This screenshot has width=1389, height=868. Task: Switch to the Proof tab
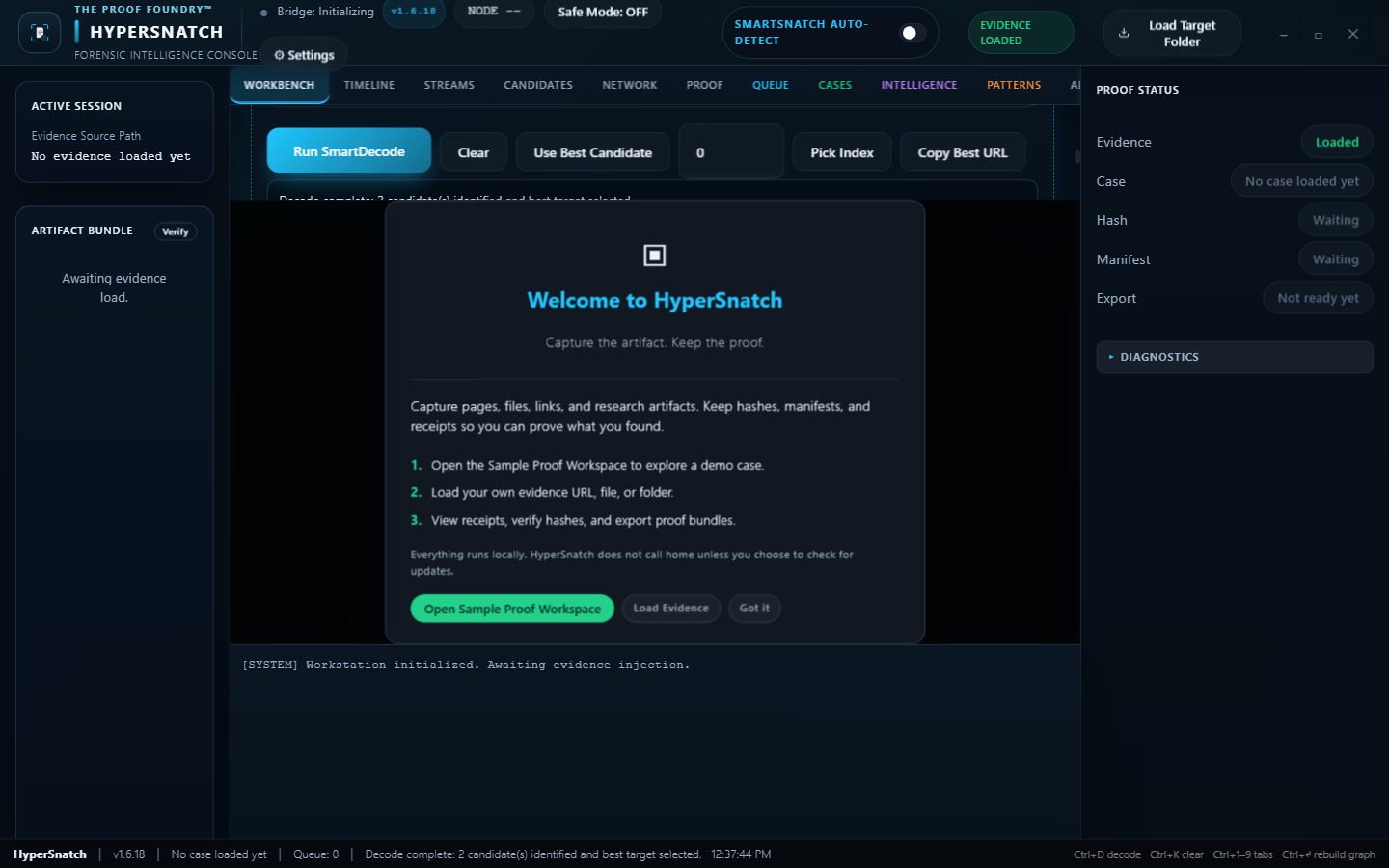point(705,85)
